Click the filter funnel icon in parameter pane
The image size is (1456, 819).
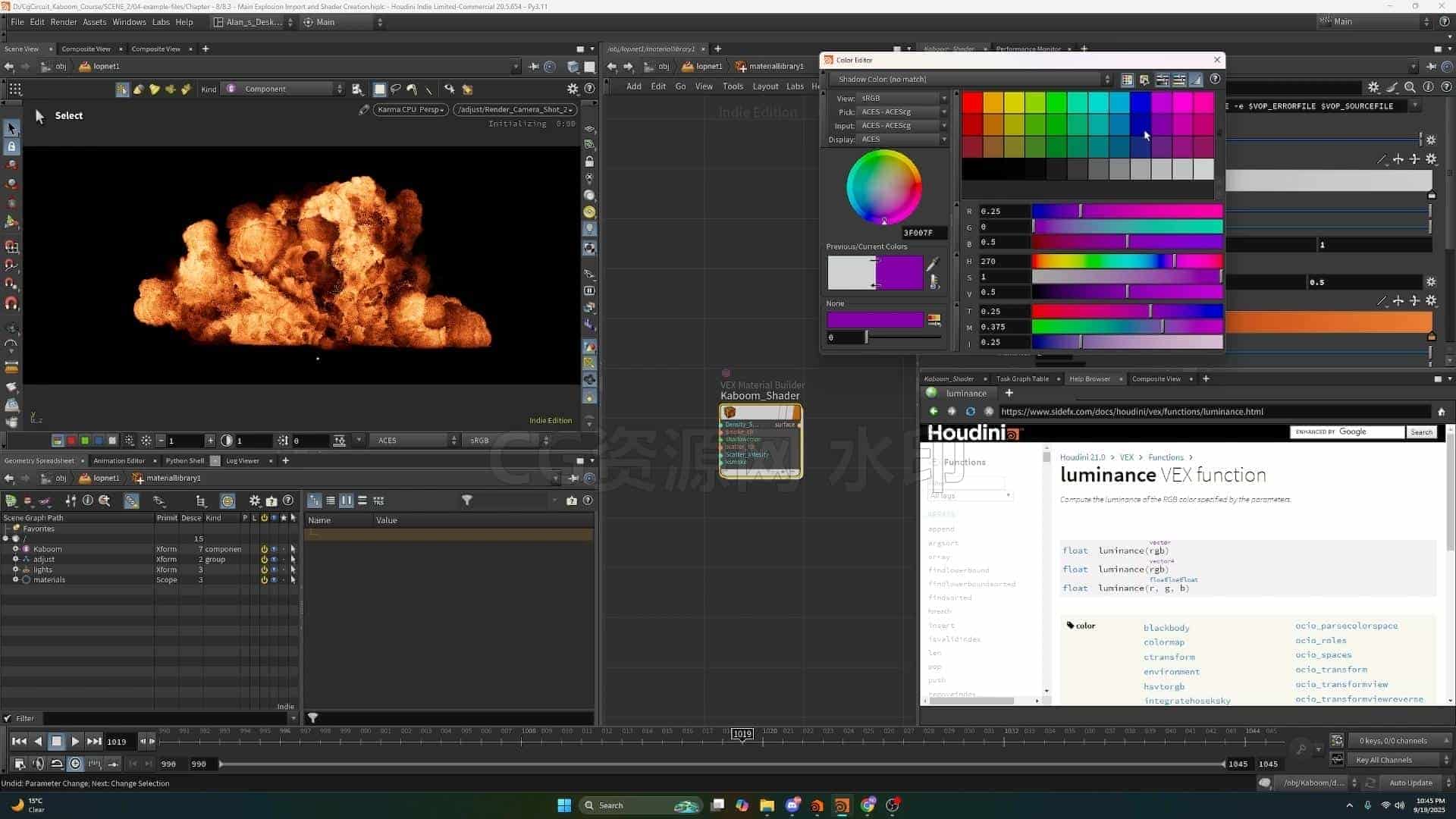point(467,500)
